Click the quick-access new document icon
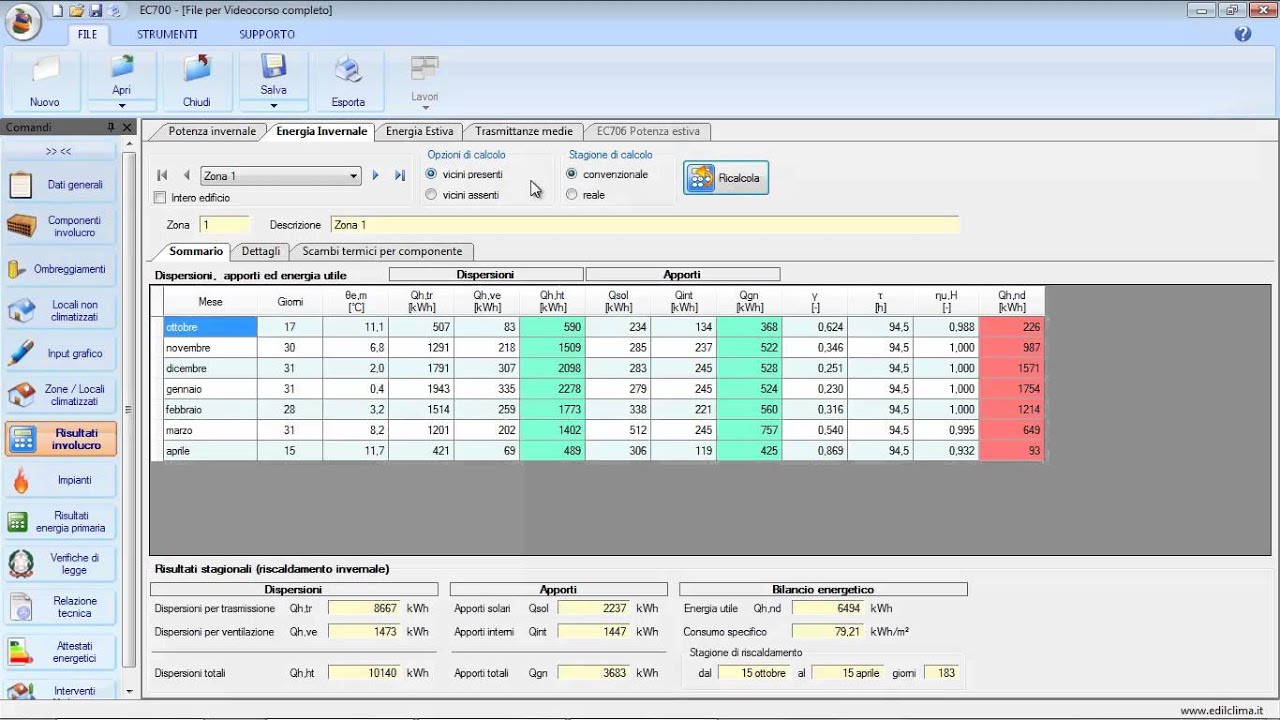The width and height of the screenshot is (1280, 720). tap(58, 10)
